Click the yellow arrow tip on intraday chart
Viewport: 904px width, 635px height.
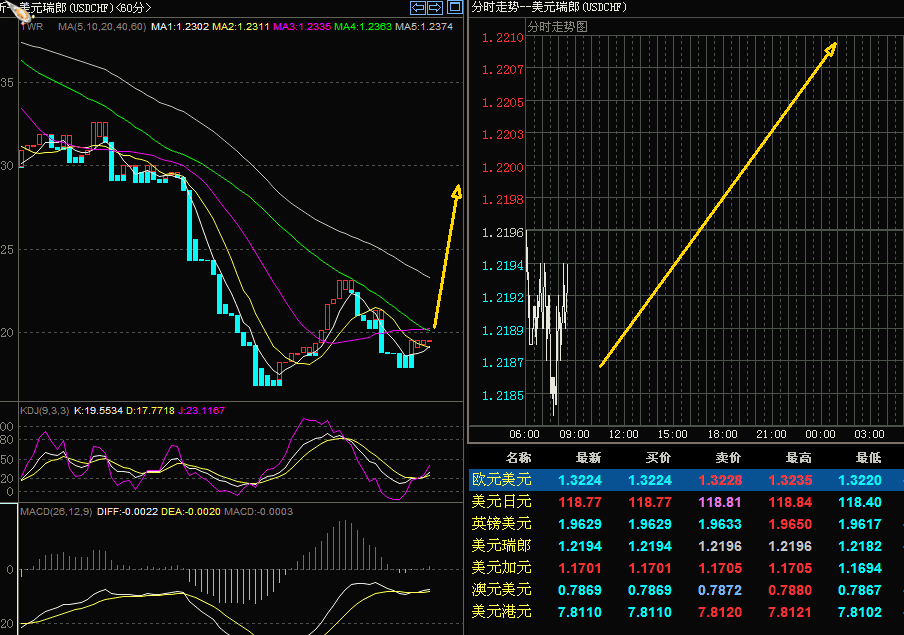(x=831, y=47)
